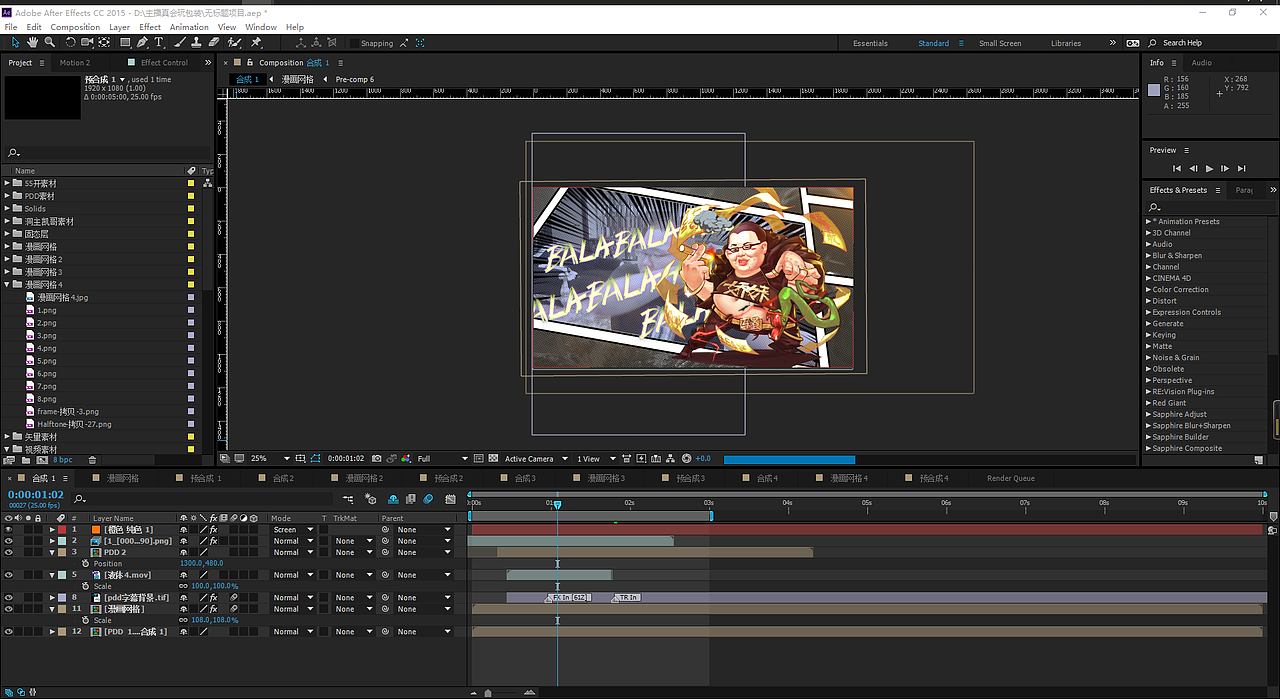Select the Rectangle shape tool

point(125,43)
